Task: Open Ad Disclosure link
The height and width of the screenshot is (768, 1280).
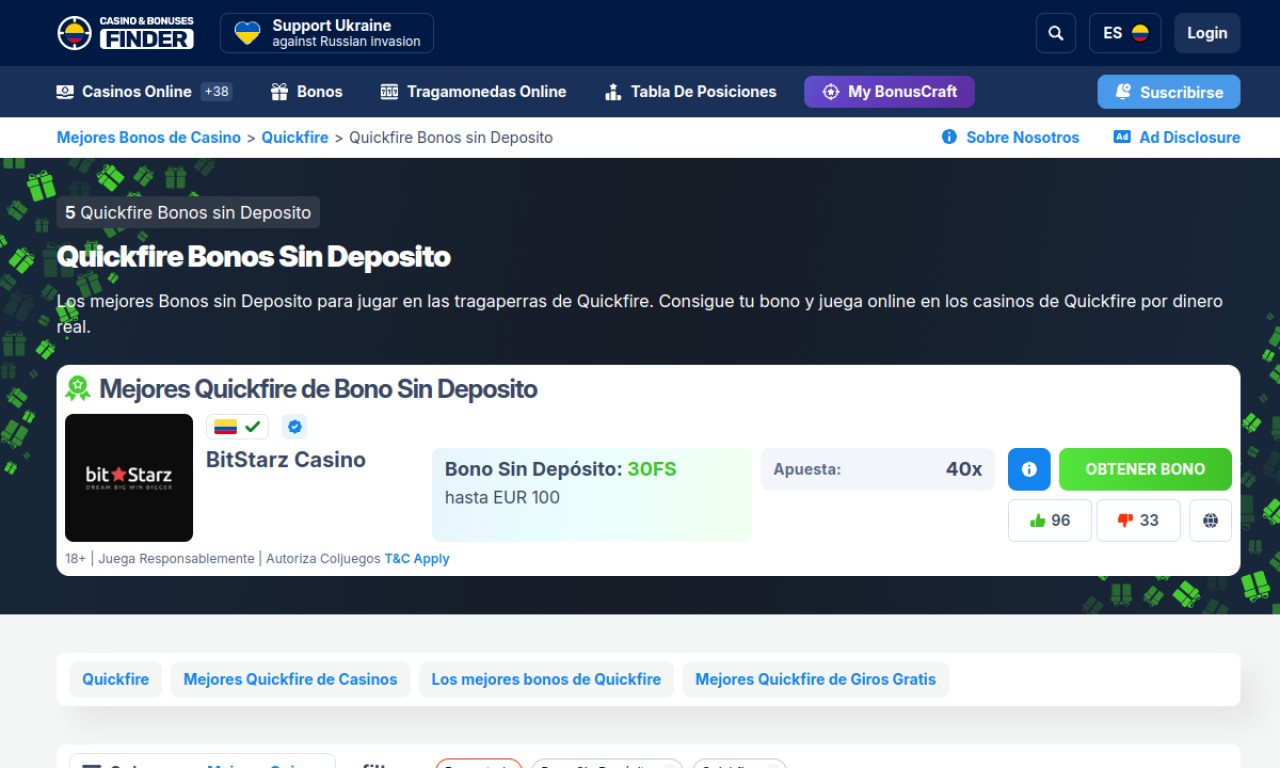Action: pyautogui.click(x=1177, y=137)
